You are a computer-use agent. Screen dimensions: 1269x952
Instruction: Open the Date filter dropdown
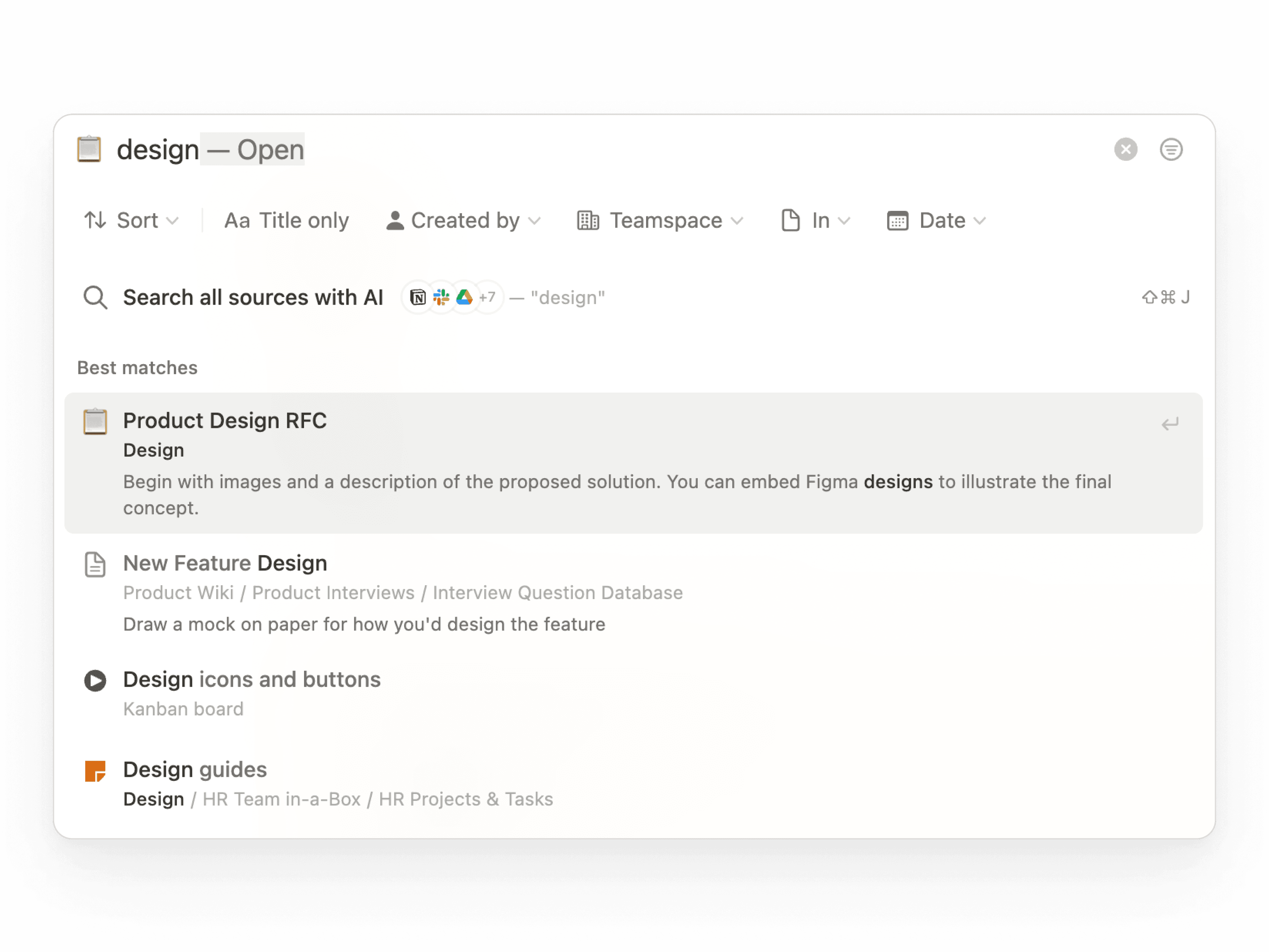point(936,221)
